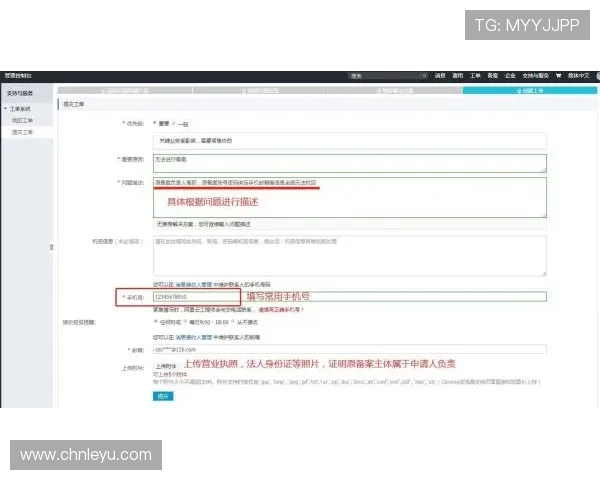Select the 一般 priority radio button
600x480 pixels.
coord(173,123)
